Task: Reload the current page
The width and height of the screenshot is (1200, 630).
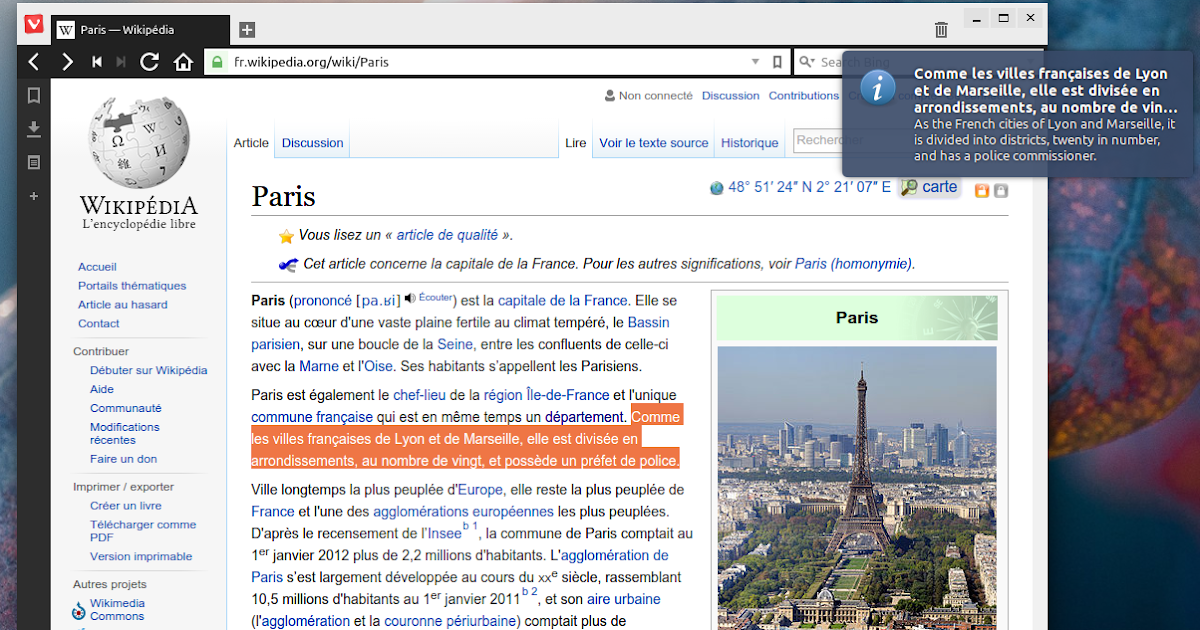Action: click(150, 62)
